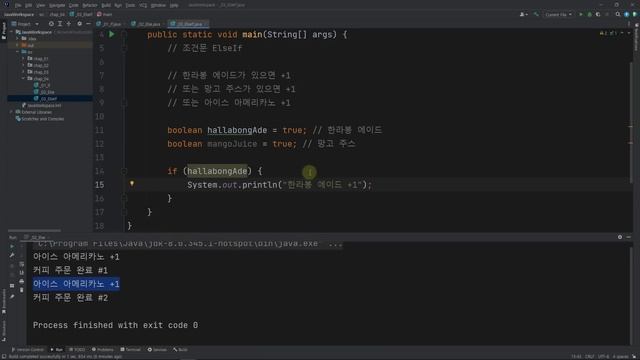Click the build hammer icon
Screen dimensions: 640x360
tap(536, 14)
